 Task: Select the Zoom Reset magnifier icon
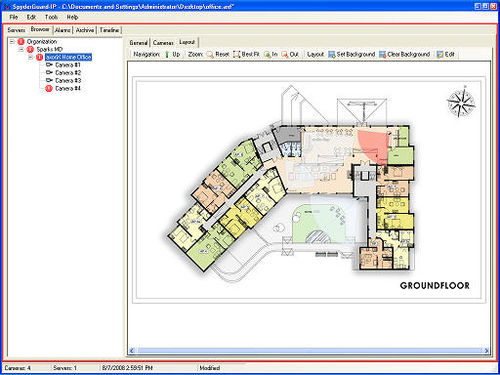pyautogui.click(x=210, y=54)
